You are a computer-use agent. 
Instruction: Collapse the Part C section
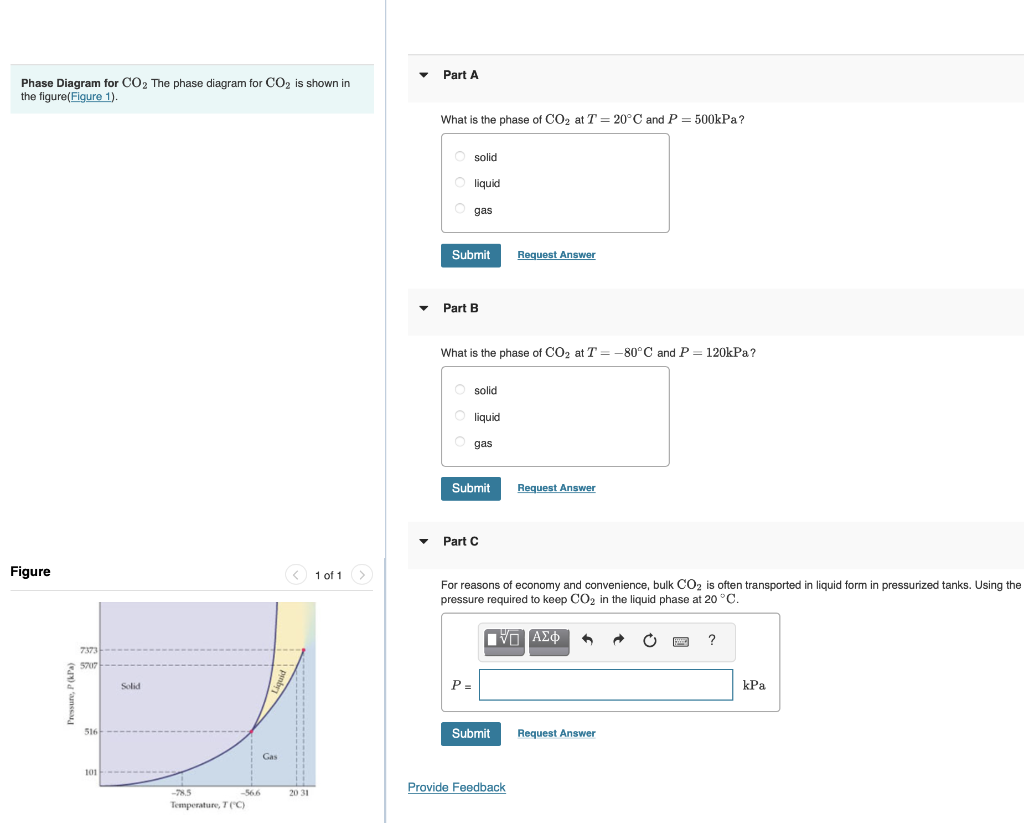pos(423,541)
